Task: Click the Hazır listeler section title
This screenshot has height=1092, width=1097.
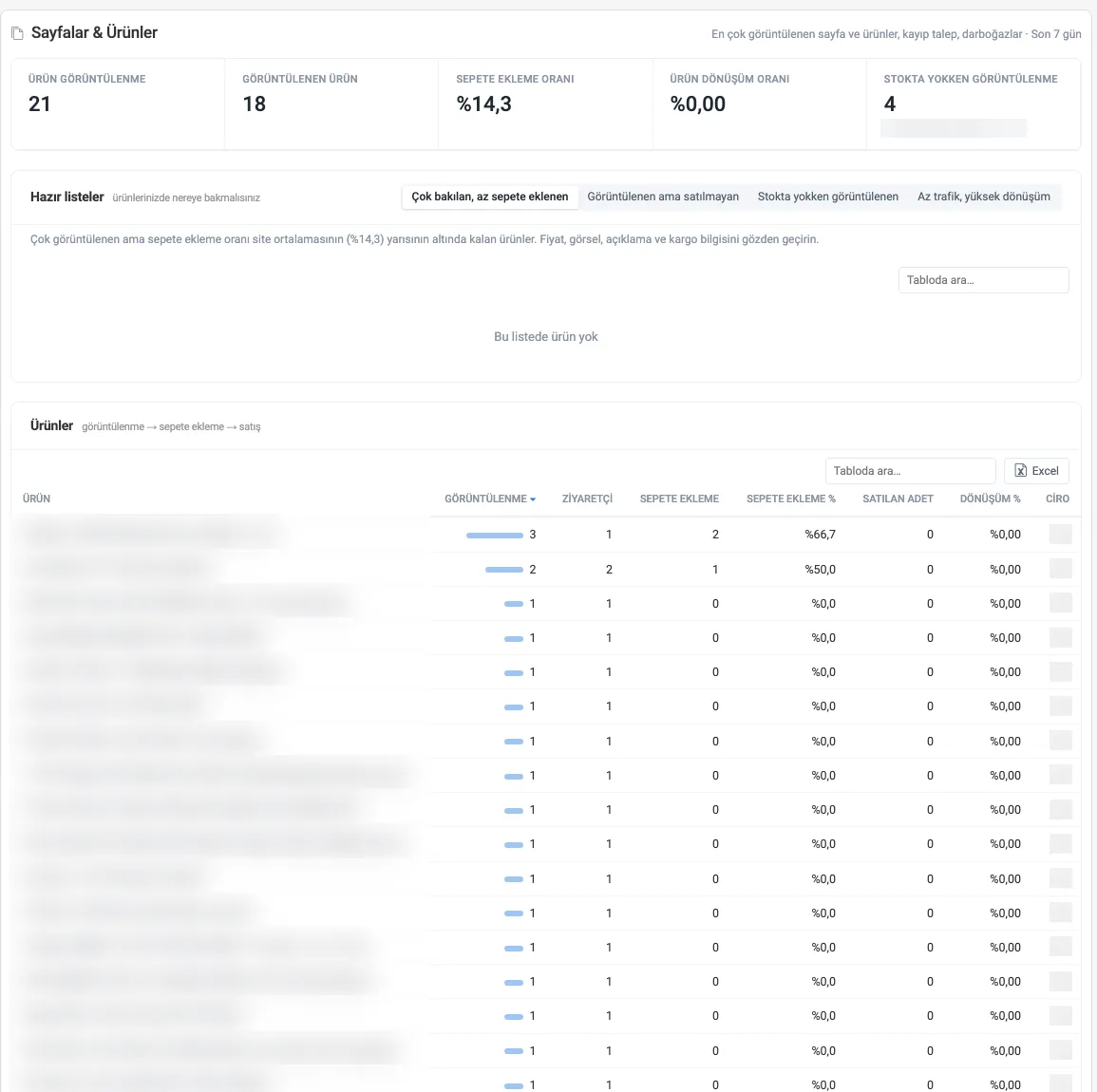Action: 67,197
